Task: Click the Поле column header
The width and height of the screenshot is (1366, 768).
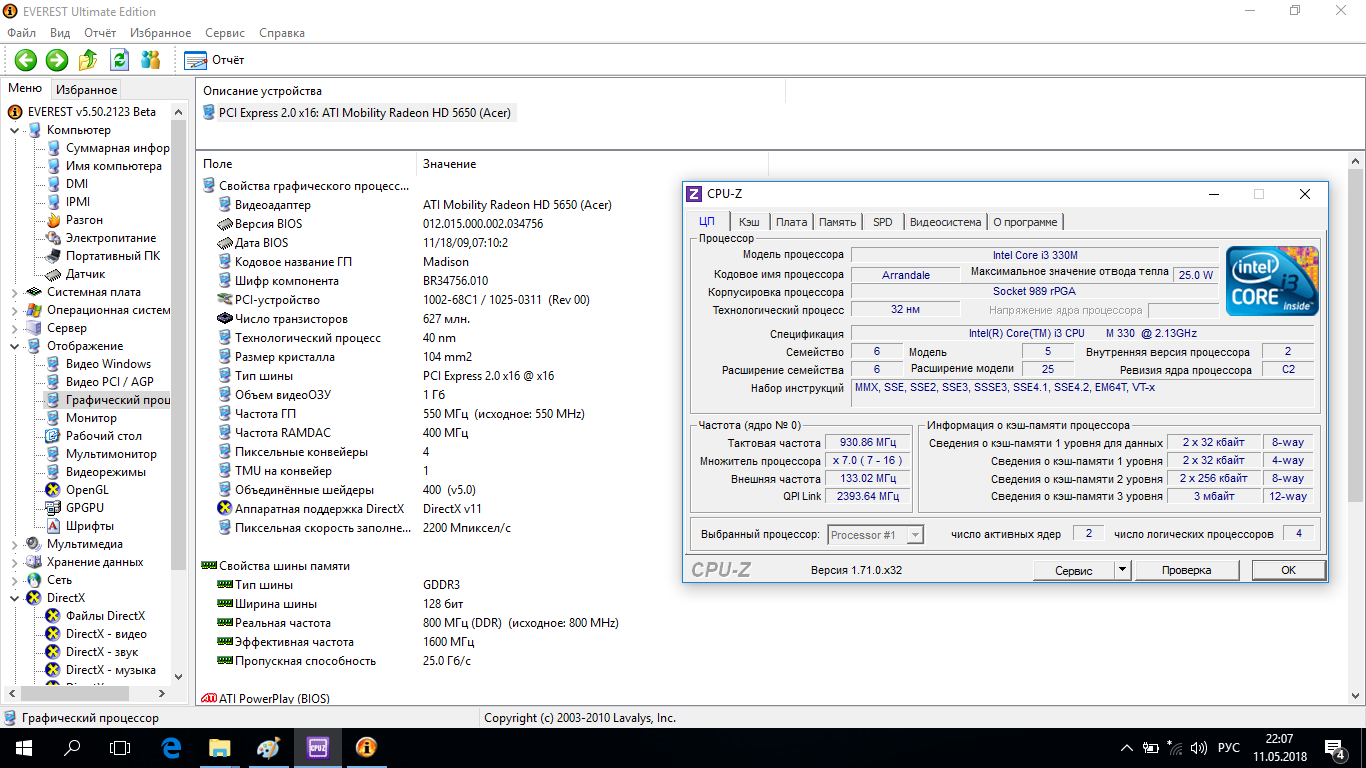Action: point(306,163)
